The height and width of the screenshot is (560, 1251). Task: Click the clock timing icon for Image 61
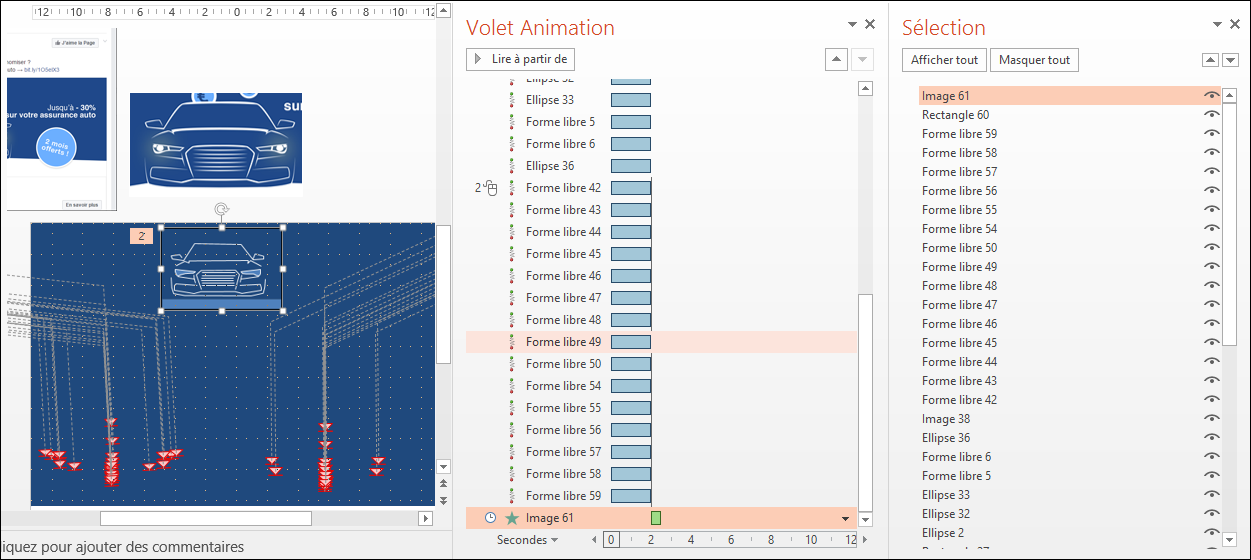click(x=490, y=518)
